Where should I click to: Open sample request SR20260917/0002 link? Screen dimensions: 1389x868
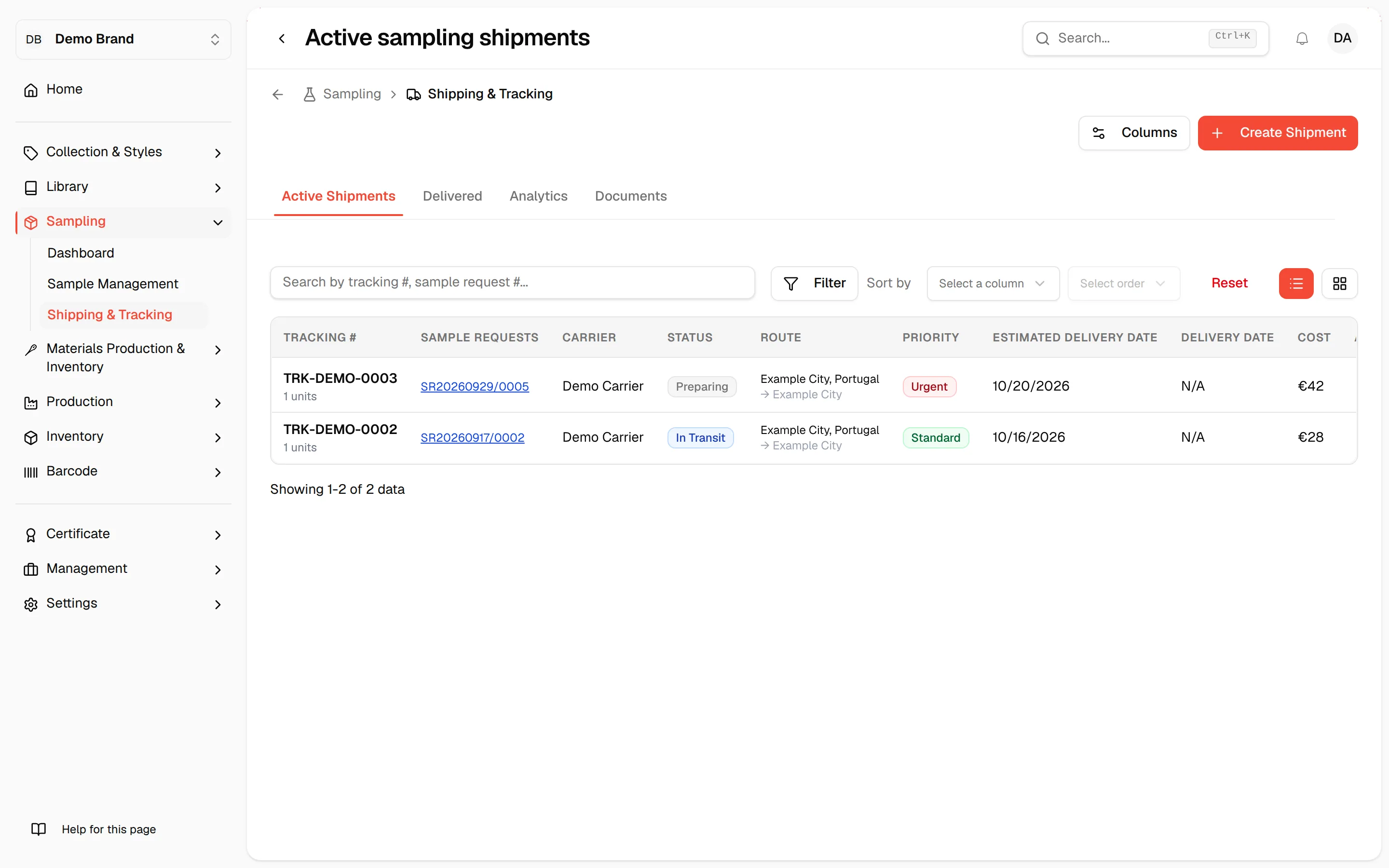472,438
